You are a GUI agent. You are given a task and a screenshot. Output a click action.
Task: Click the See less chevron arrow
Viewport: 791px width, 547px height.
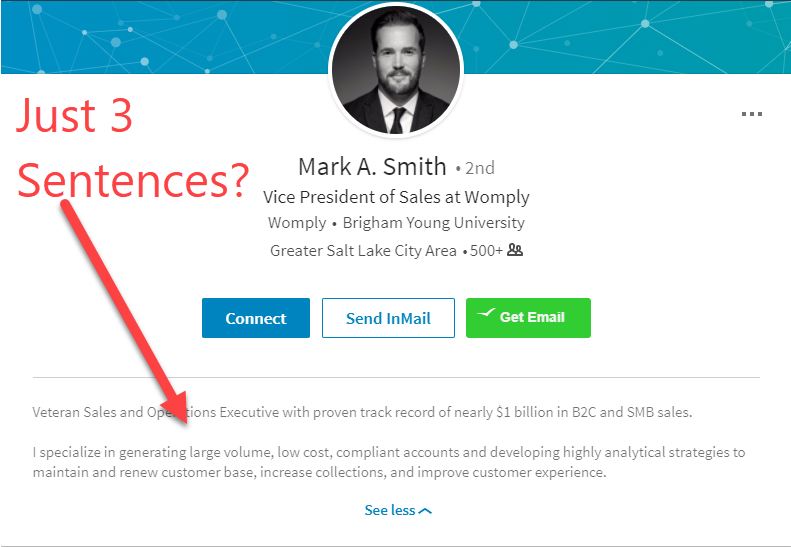click(425, 511)
